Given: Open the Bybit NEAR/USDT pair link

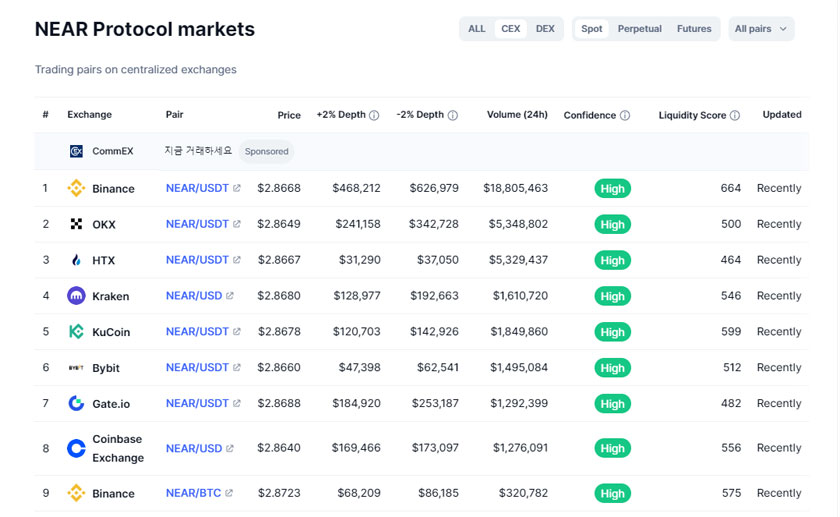Looking at the screenshot, I should [x=197, y=368].
